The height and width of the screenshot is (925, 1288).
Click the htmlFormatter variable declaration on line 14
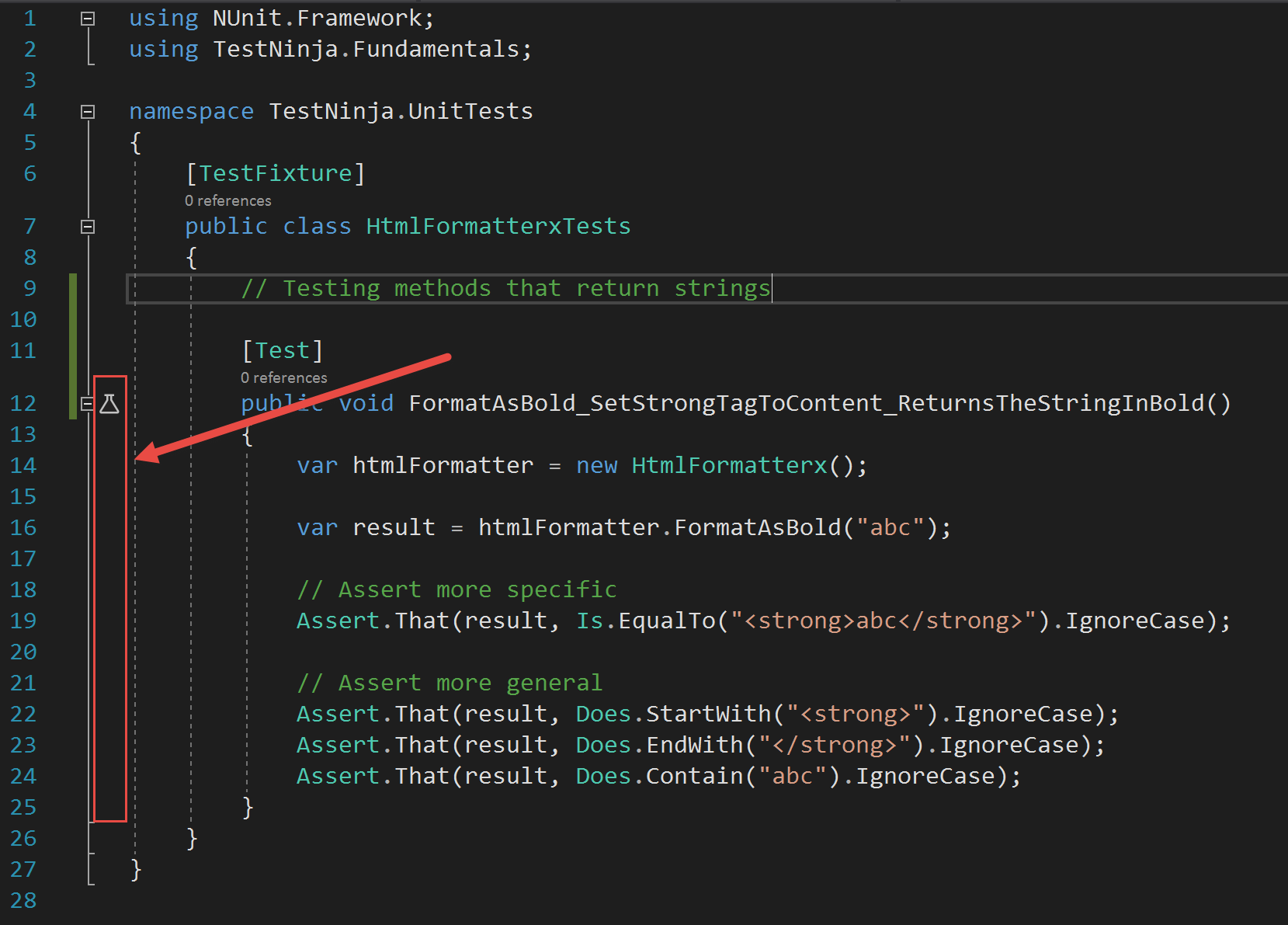443,465
